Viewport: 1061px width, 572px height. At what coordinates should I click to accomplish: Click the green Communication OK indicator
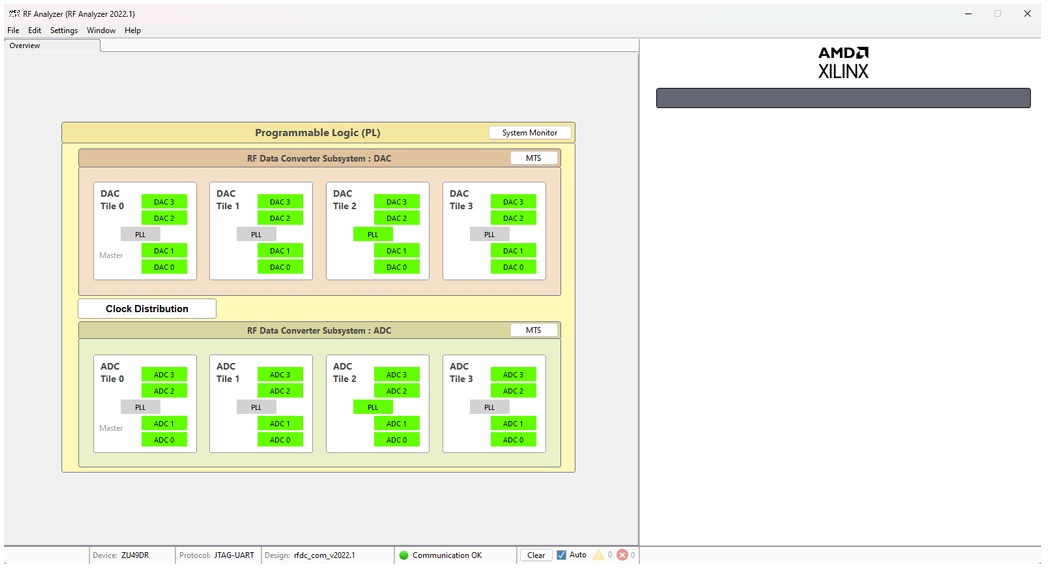[404, 555]
